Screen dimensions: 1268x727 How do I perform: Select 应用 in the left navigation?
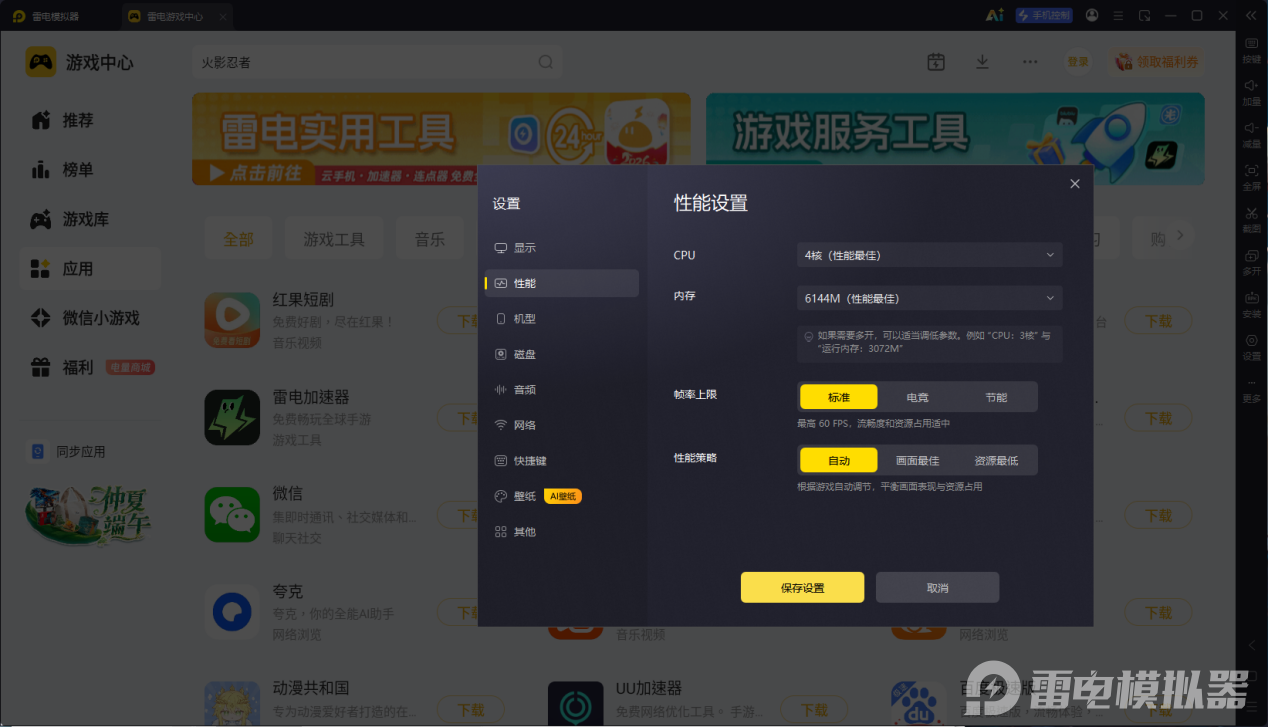(90, 269)
